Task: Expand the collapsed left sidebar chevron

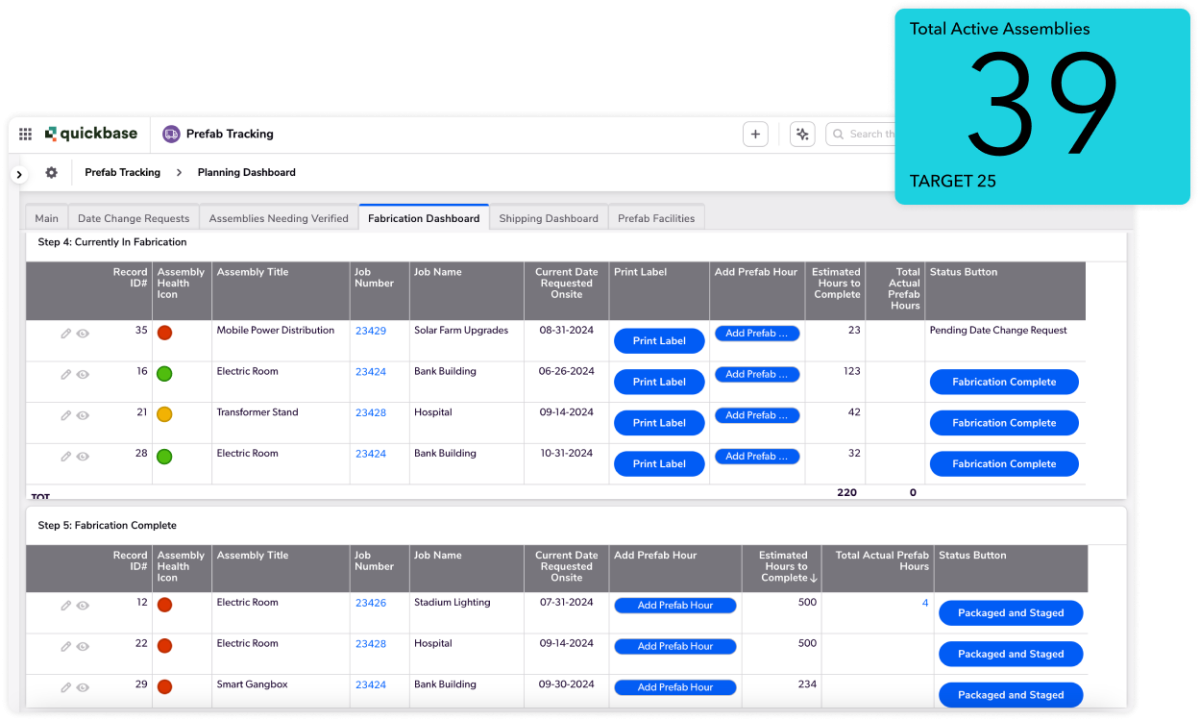Action: [18, 172]
